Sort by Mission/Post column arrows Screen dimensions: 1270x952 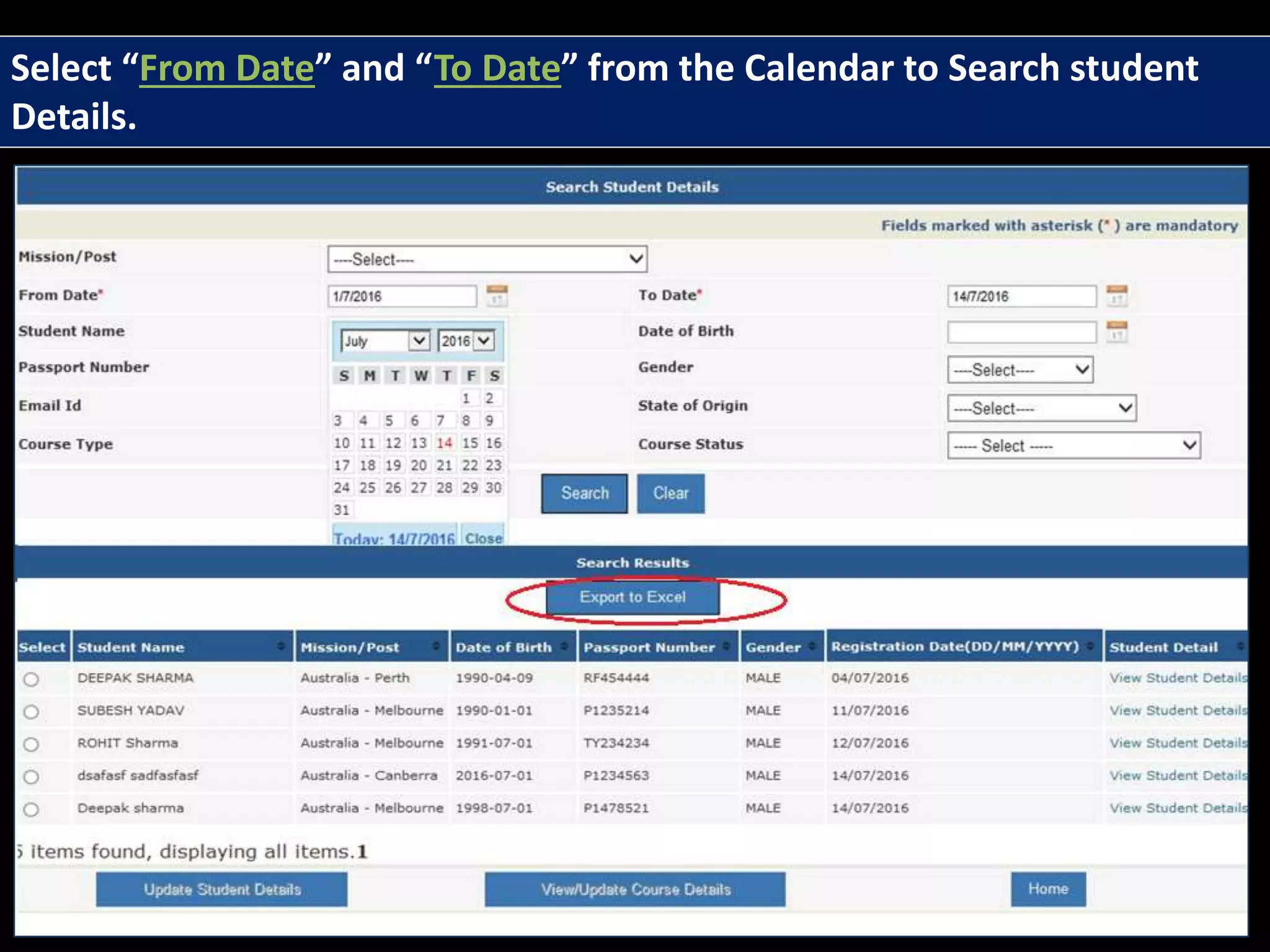click(x=436, y=646)
